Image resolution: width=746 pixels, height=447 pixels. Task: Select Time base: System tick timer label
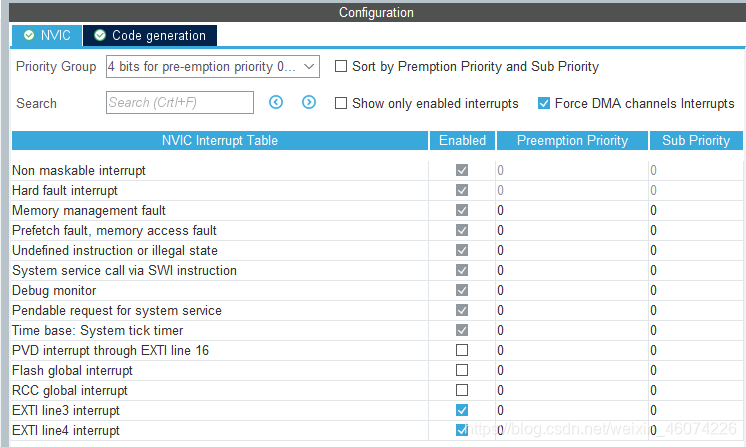coord(98,330)
